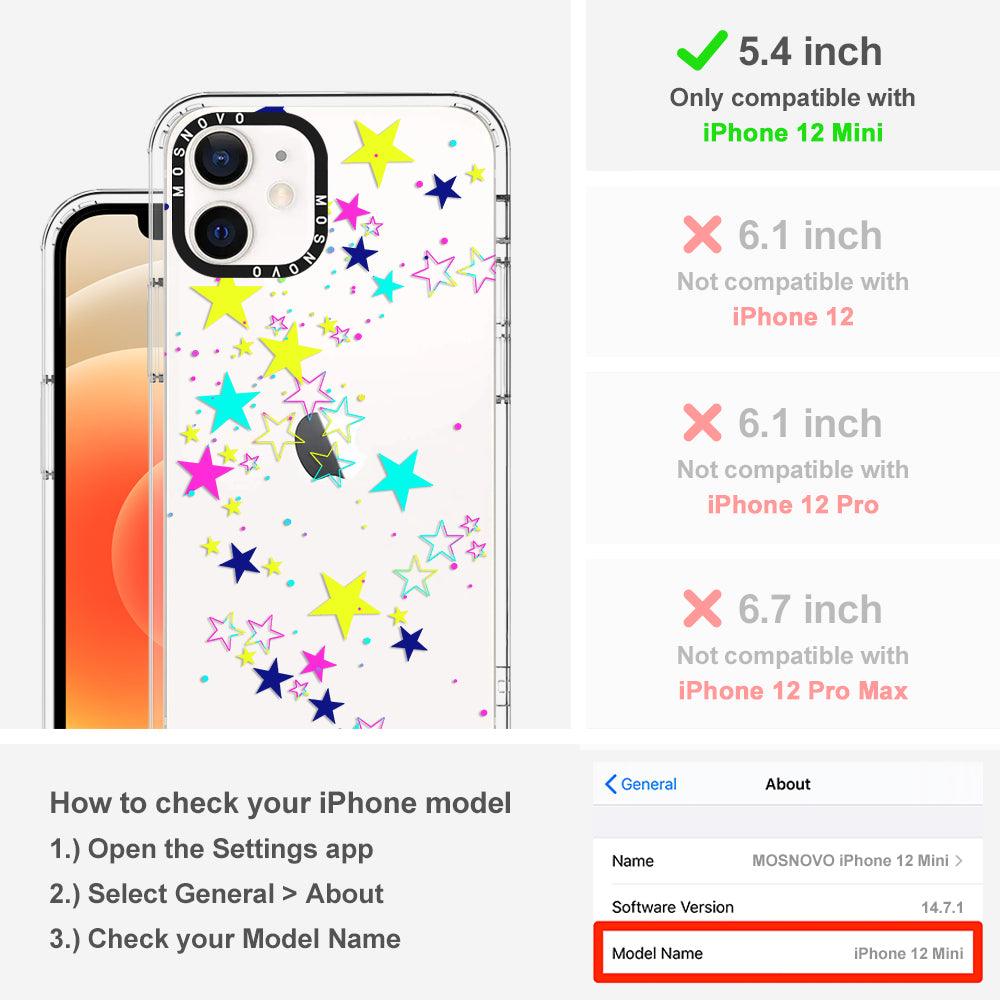Screen dimensions: 1000x1000
Task: Open the Name row chevron
Action: tap(959, 860)
